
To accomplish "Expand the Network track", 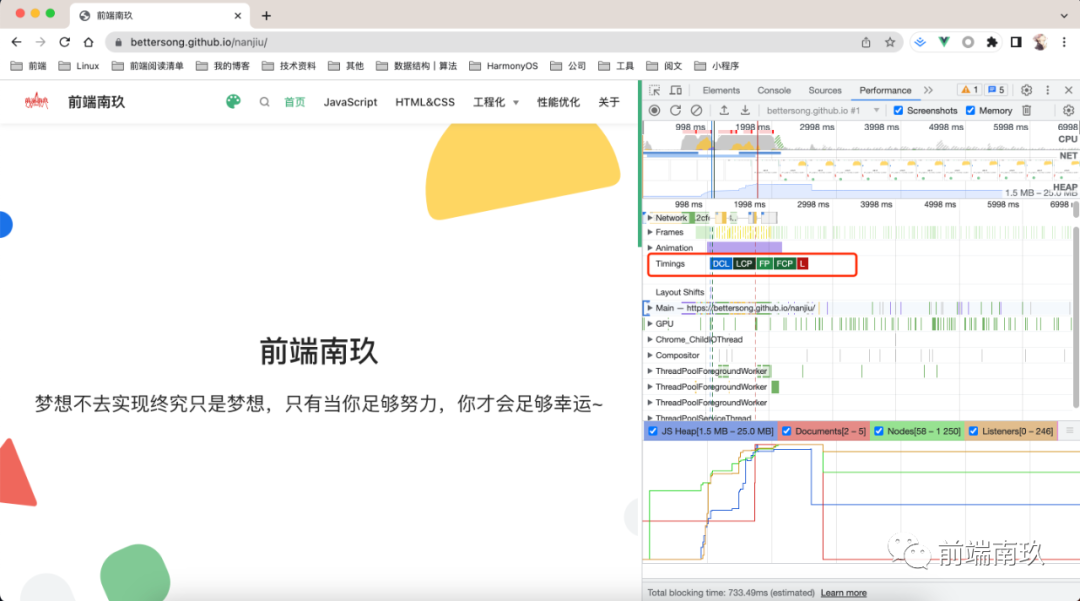I will click(650, 218).
